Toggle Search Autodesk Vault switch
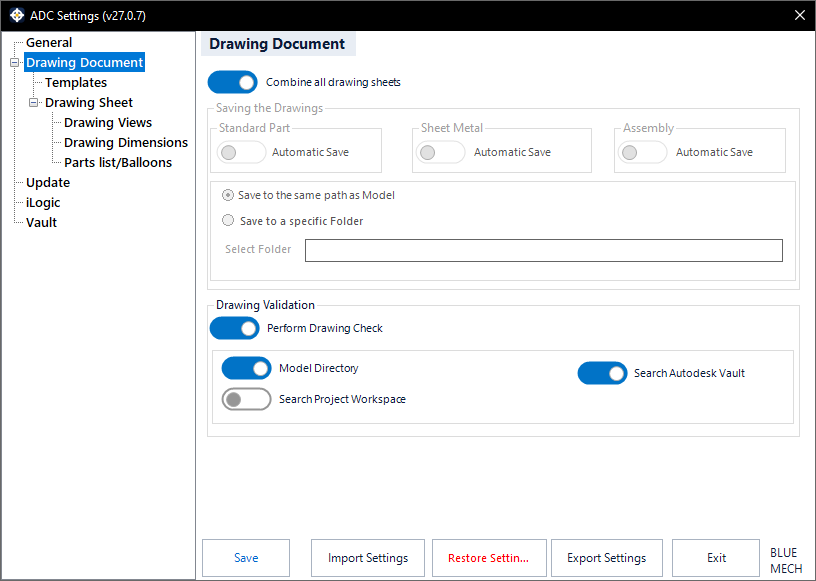Screen dimensions: 816x581 (603, 373)
